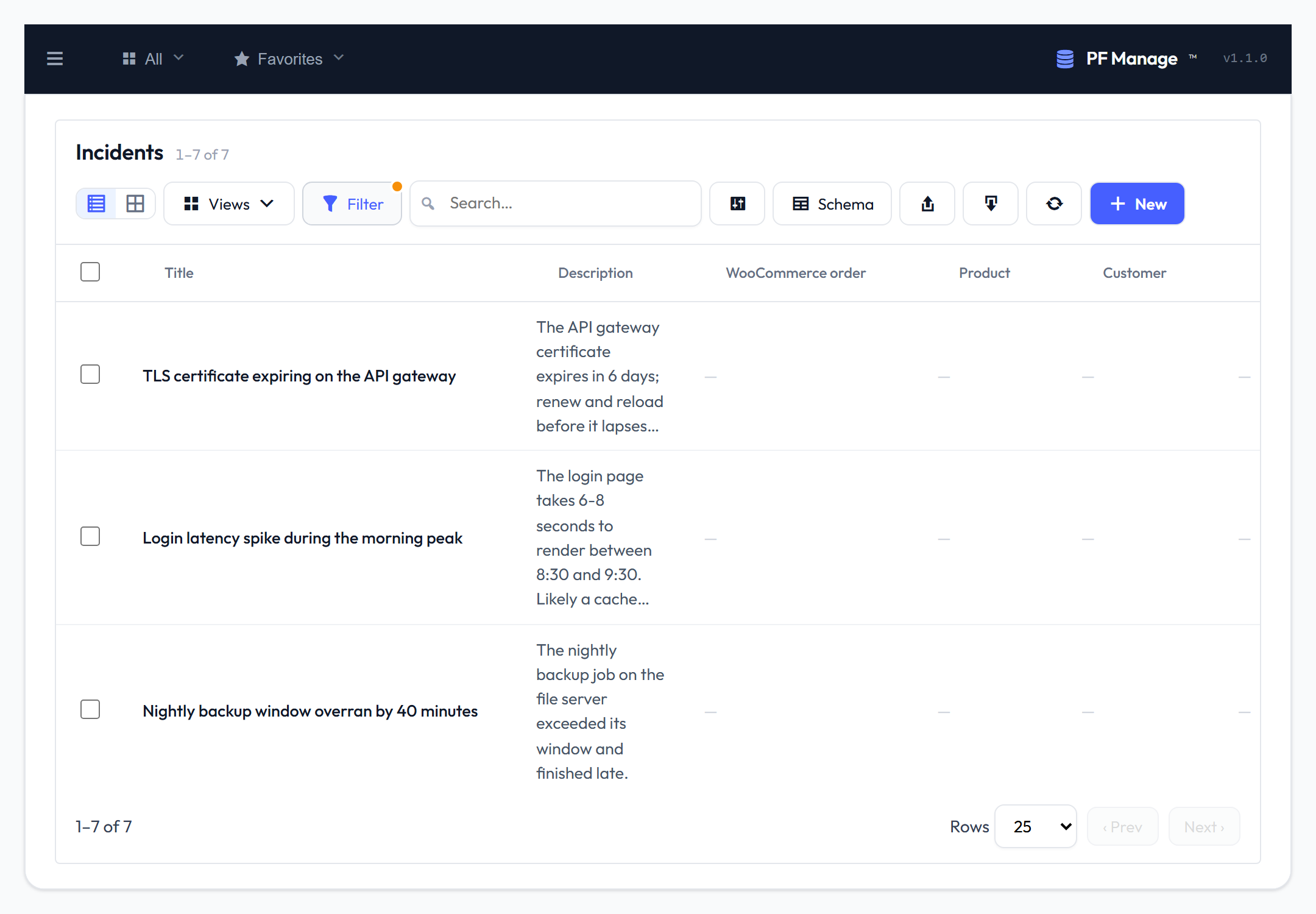Image resolution: width=1316 pixels, height=914 pixels.
Task: Click the search magnifier icon
Action: [x=428, y=204]
